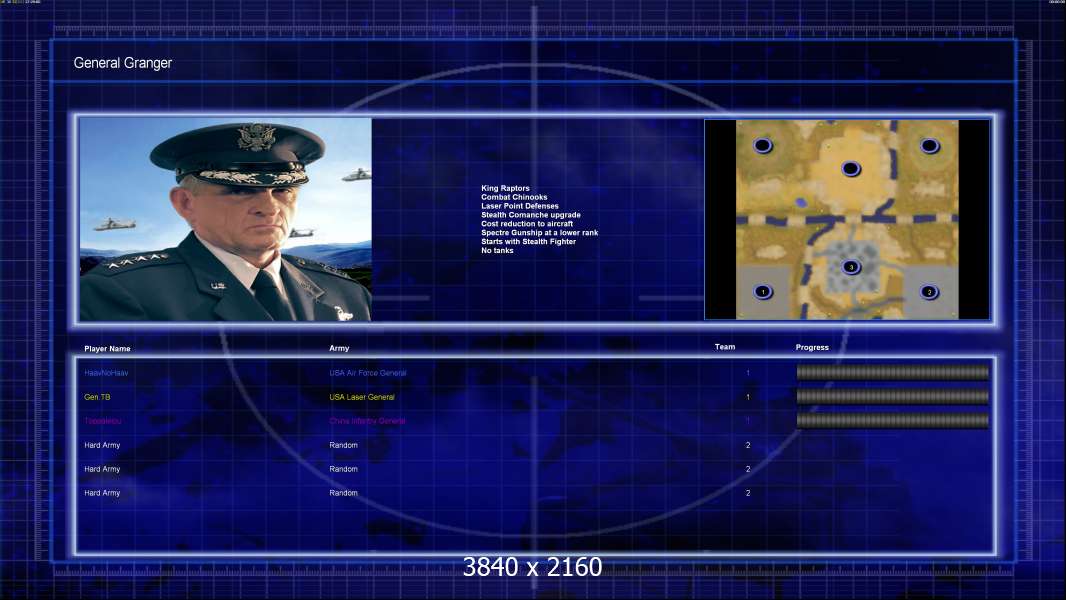Click the General Granger title text

(x=122, y=63)
